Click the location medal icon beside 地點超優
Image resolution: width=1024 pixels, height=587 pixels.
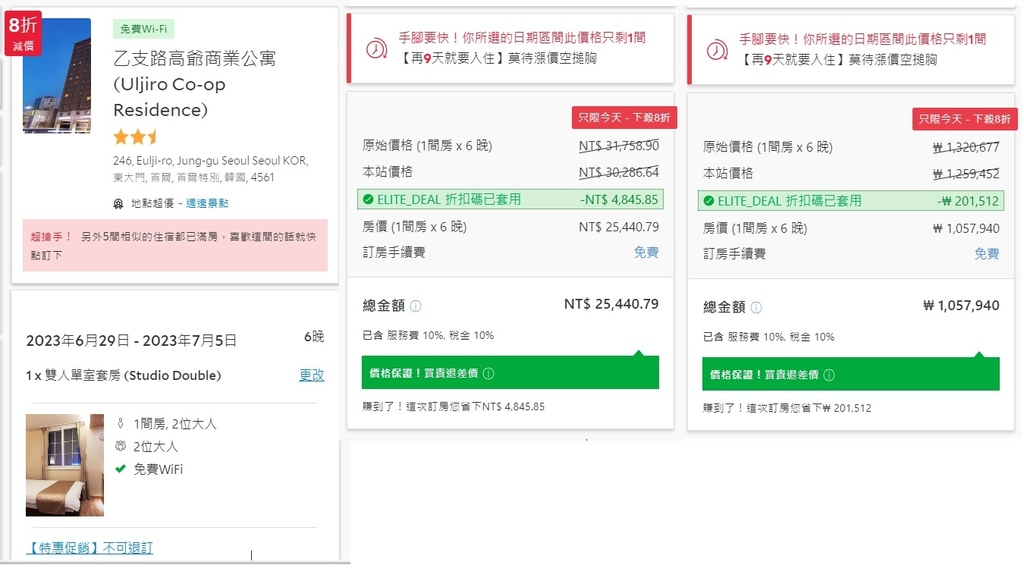pos(120,203)
